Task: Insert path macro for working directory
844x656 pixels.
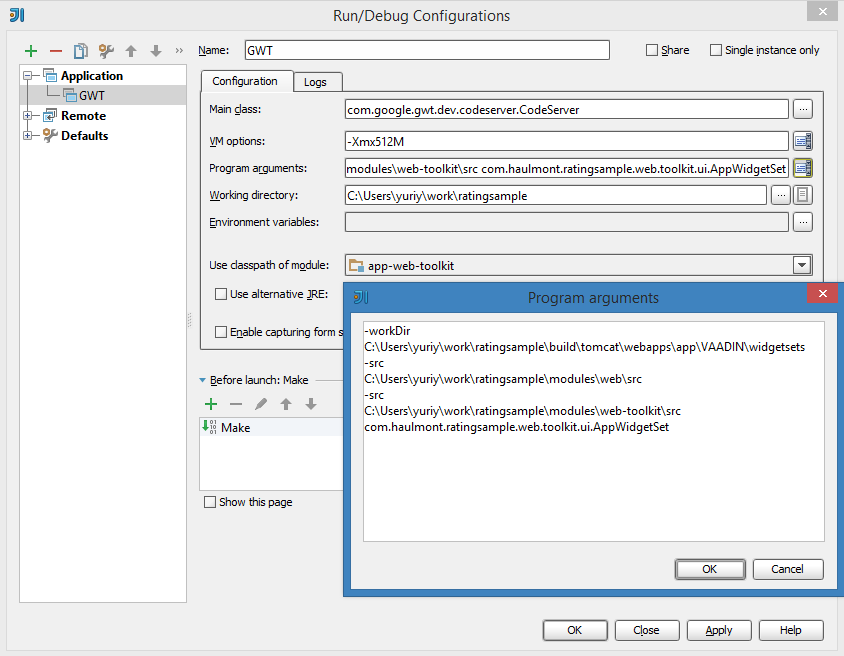Action: [803, 195]
